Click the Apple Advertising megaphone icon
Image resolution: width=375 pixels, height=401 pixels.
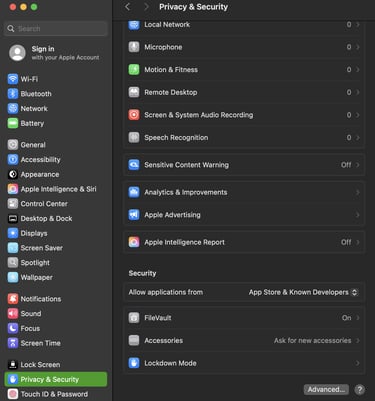134,215
